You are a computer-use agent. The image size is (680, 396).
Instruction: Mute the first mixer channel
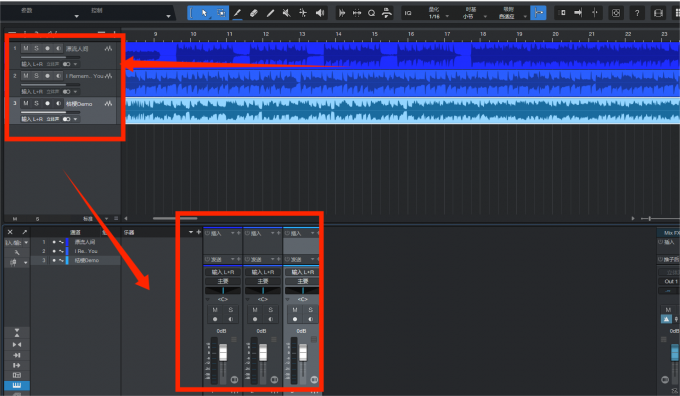[x=215, y=310]
